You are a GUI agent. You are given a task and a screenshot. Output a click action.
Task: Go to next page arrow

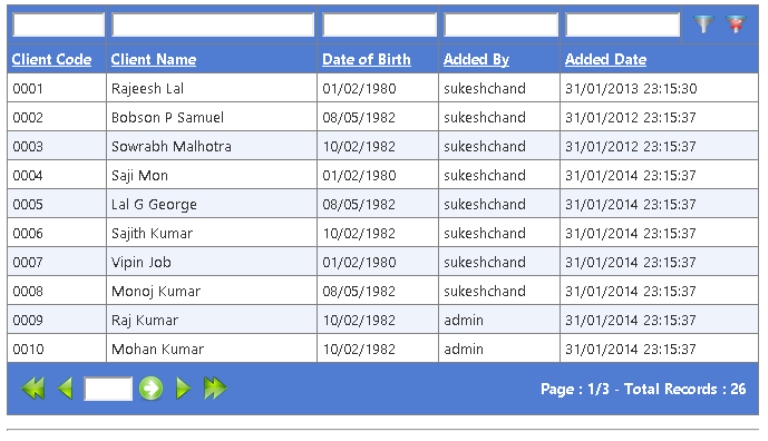[x=183, y=389]
